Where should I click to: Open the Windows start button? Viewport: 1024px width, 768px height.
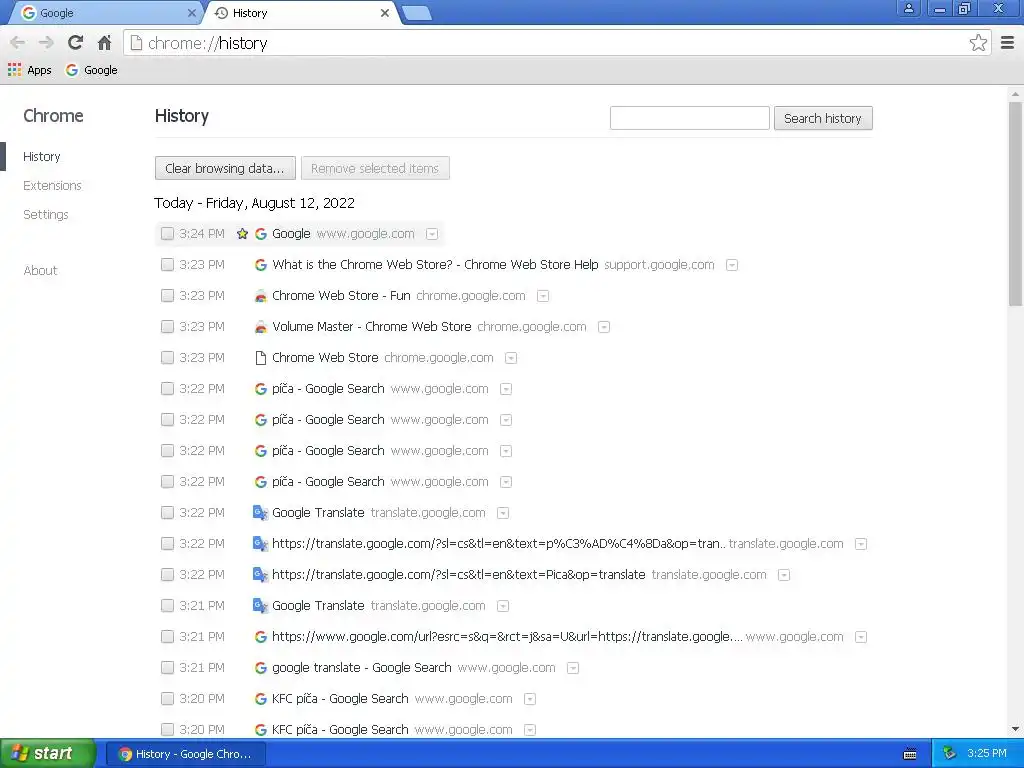coord(47,754)
